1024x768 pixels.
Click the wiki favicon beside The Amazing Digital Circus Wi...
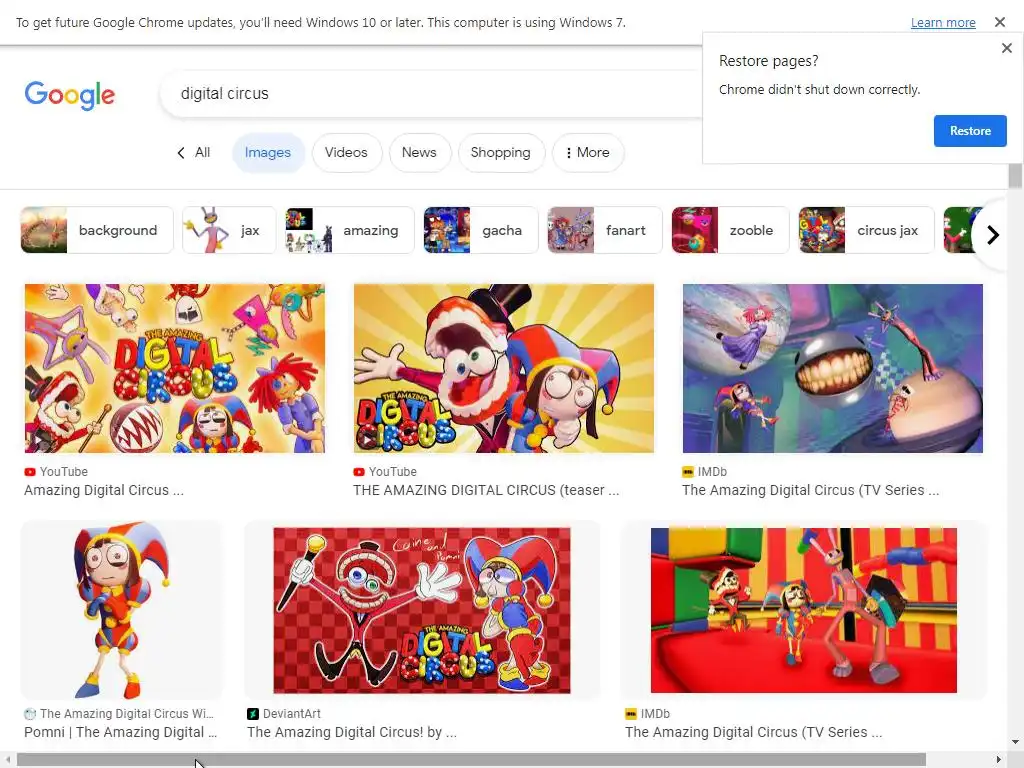tap(30, 714)
